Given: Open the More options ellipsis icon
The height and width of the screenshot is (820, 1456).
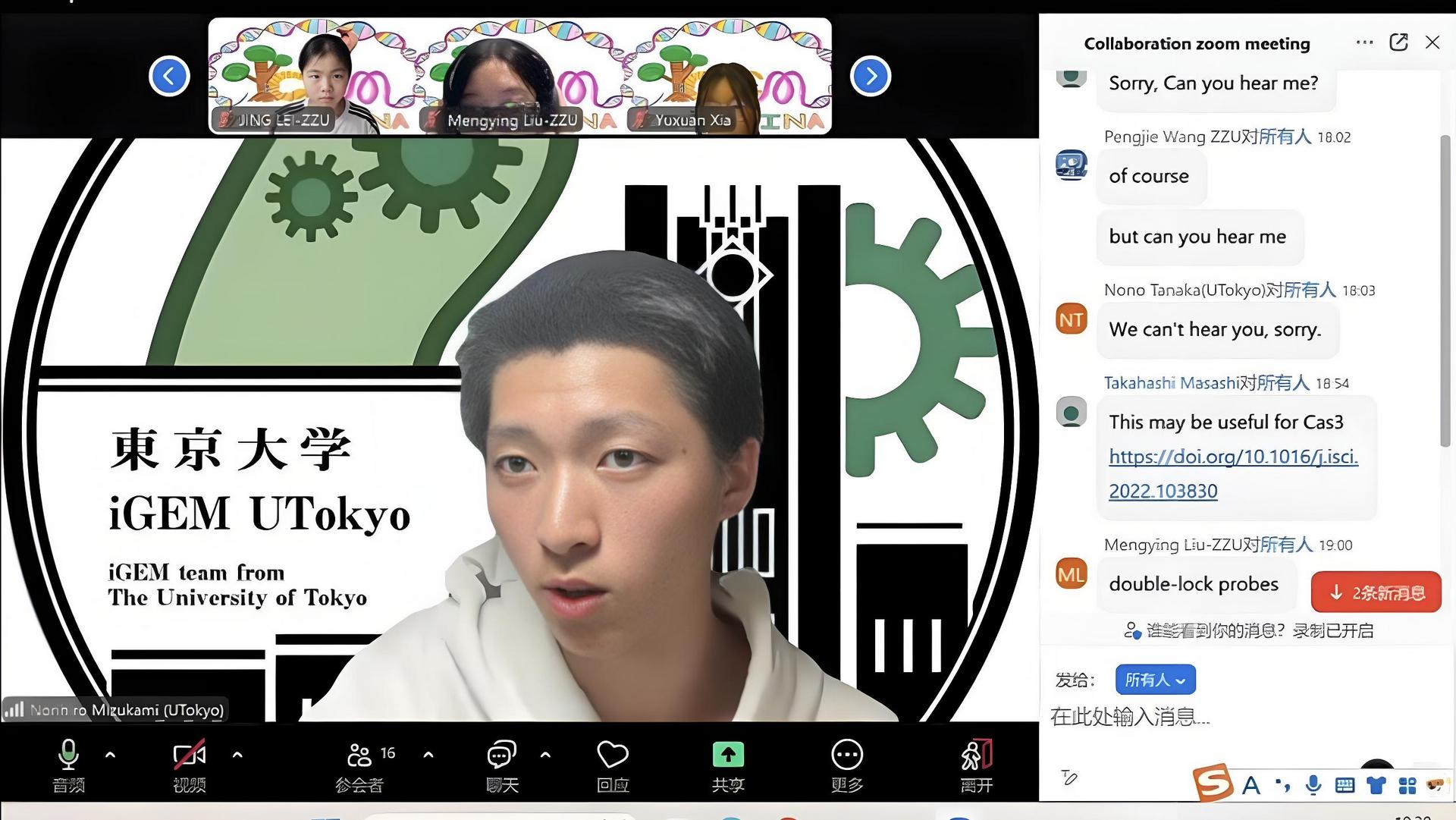Looking at the screenshot, I should click(x=846, y=755).
